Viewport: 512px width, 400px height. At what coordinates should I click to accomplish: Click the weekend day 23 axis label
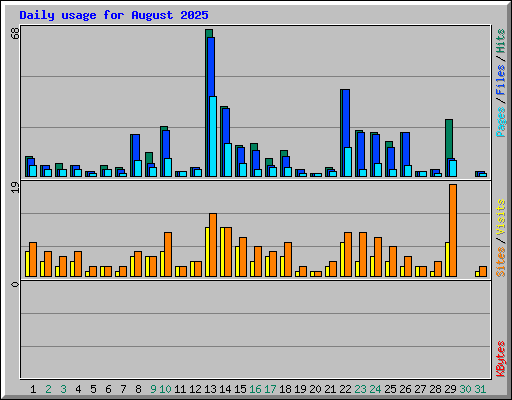pyautogui.click(x=360, y=389)
